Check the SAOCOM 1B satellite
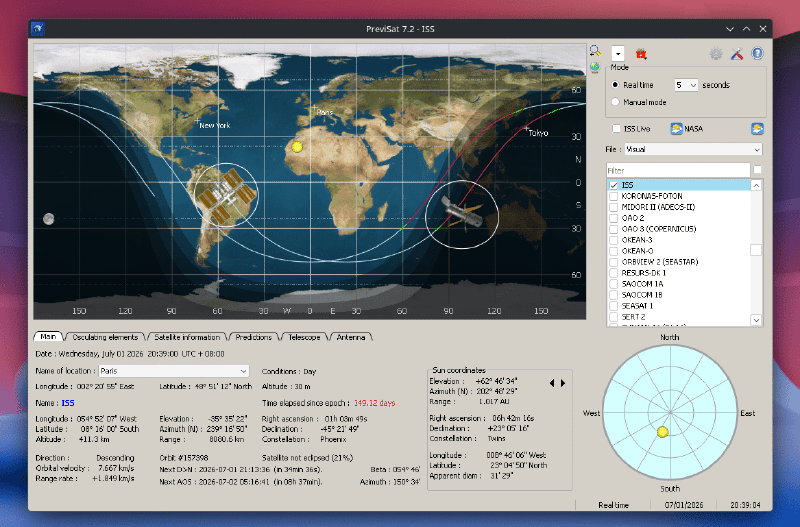The width and height of the screenshot is (800, 527). click(x=614, y=295)
